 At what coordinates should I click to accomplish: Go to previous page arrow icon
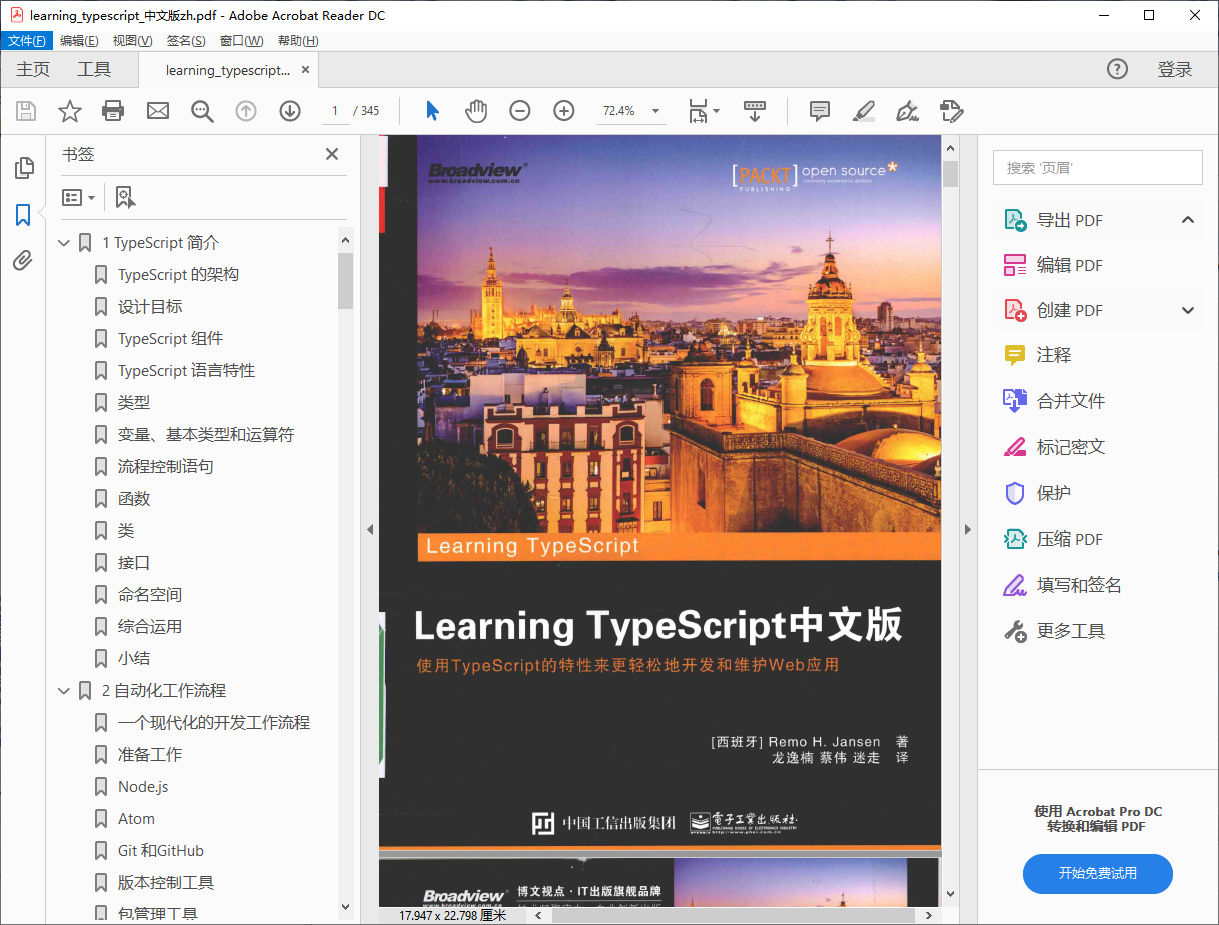[246, 111]
